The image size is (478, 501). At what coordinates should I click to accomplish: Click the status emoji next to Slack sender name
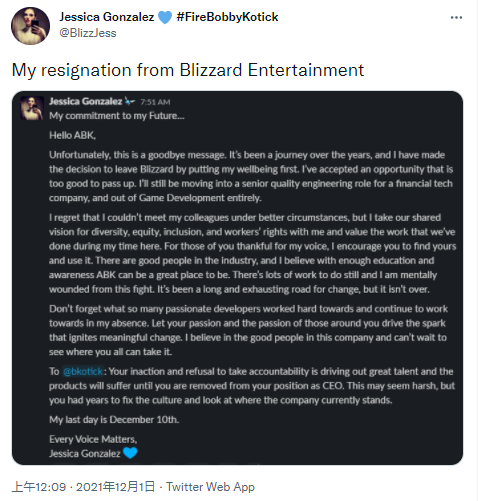130,101
